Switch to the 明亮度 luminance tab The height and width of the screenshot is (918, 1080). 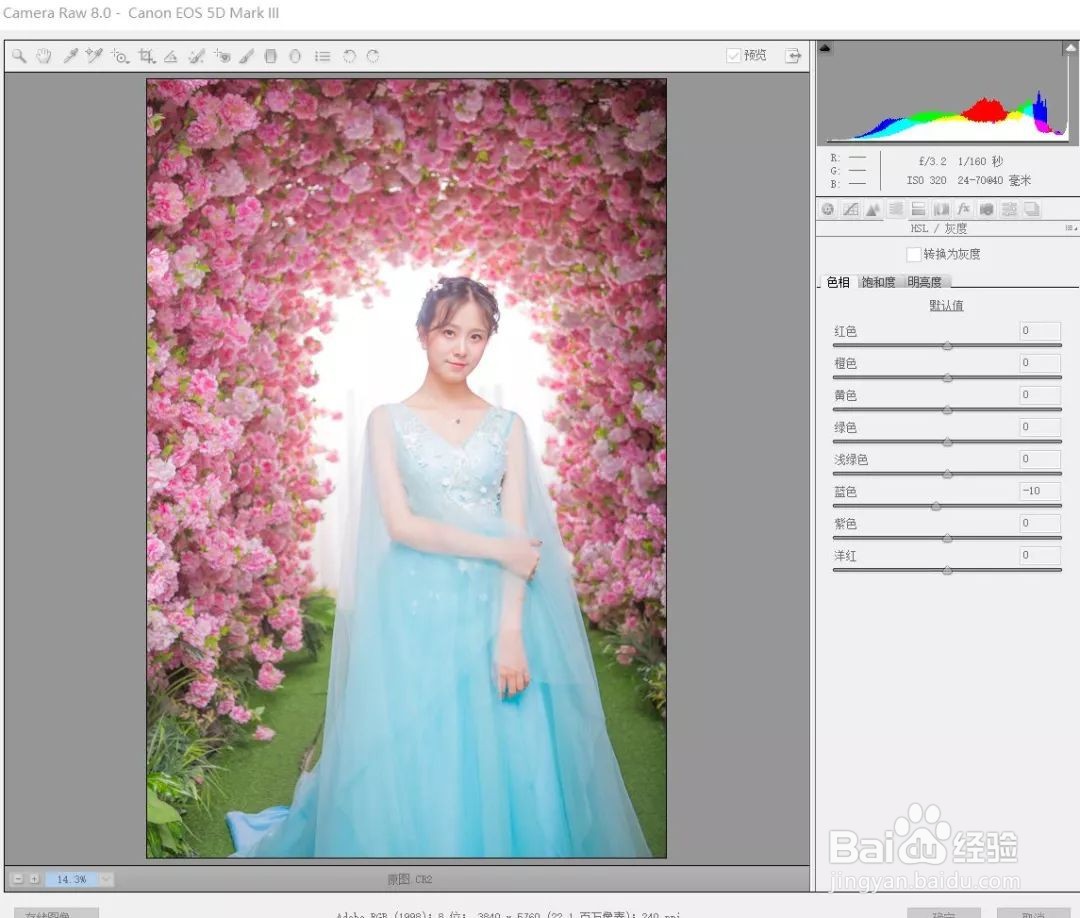pos(925,281)
